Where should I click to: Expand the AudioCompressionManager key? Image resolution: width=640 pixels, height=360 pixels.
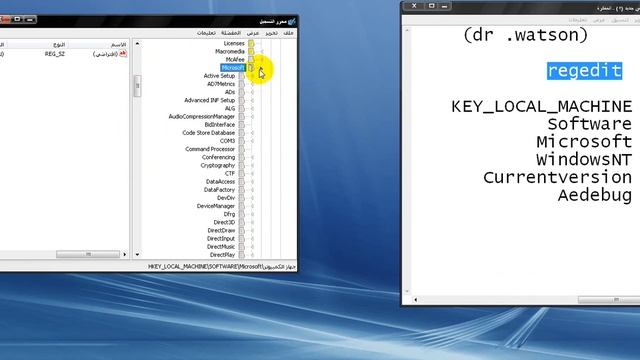252,117
